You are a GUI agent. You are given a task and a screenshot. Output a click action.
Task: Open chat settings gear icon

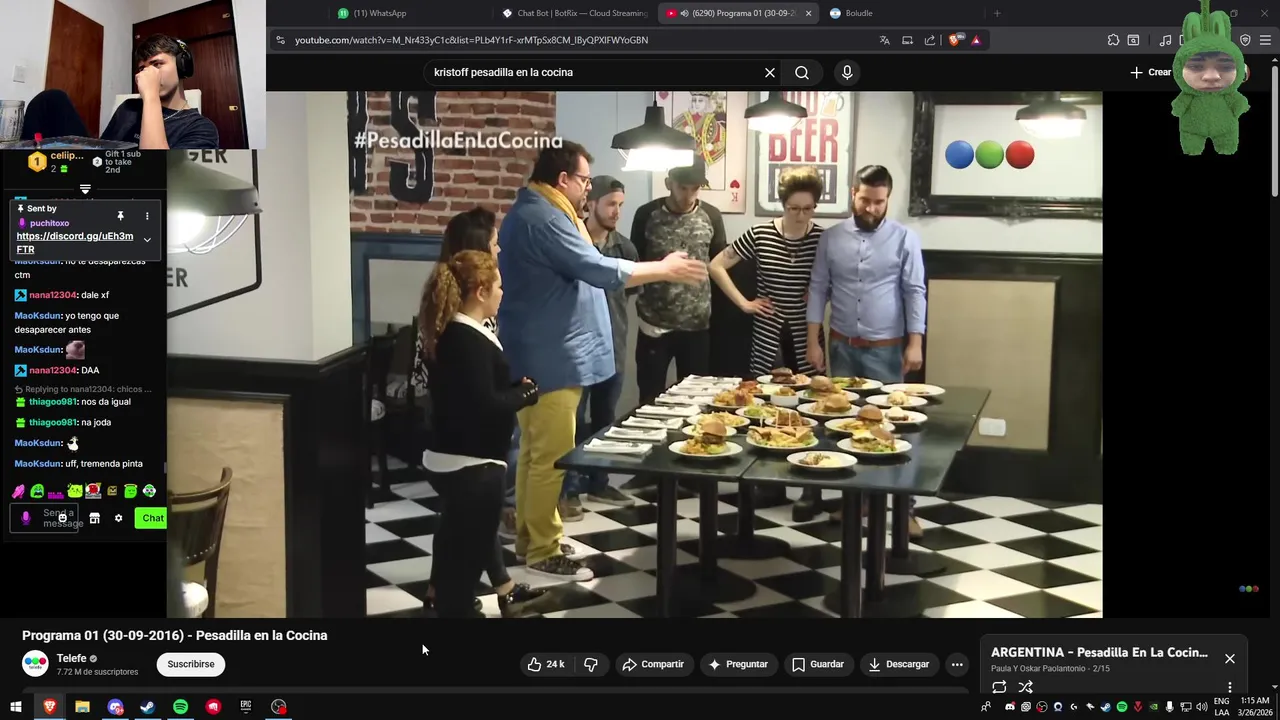coord(118,518)
